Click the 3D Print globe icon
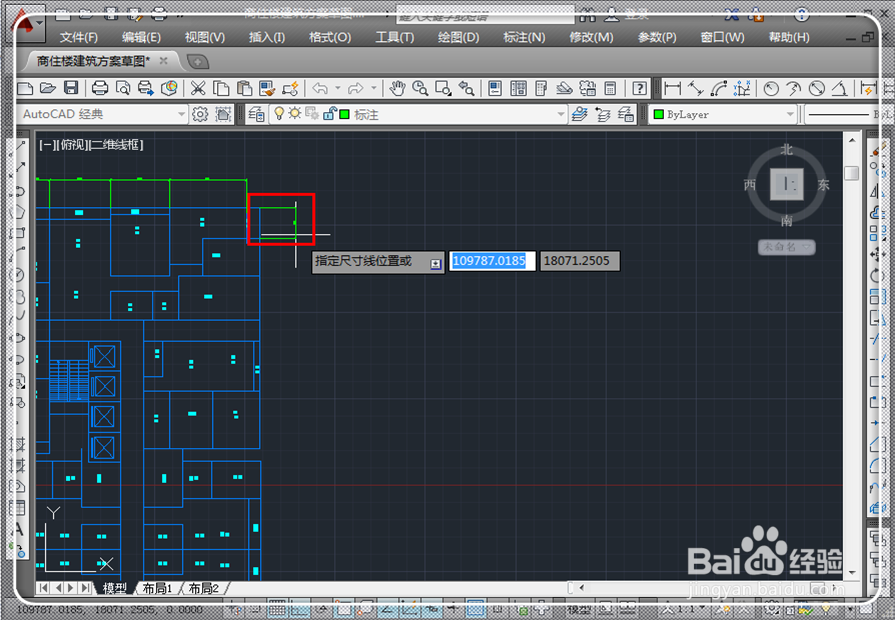Screen dimensions: 895x620 169,88
